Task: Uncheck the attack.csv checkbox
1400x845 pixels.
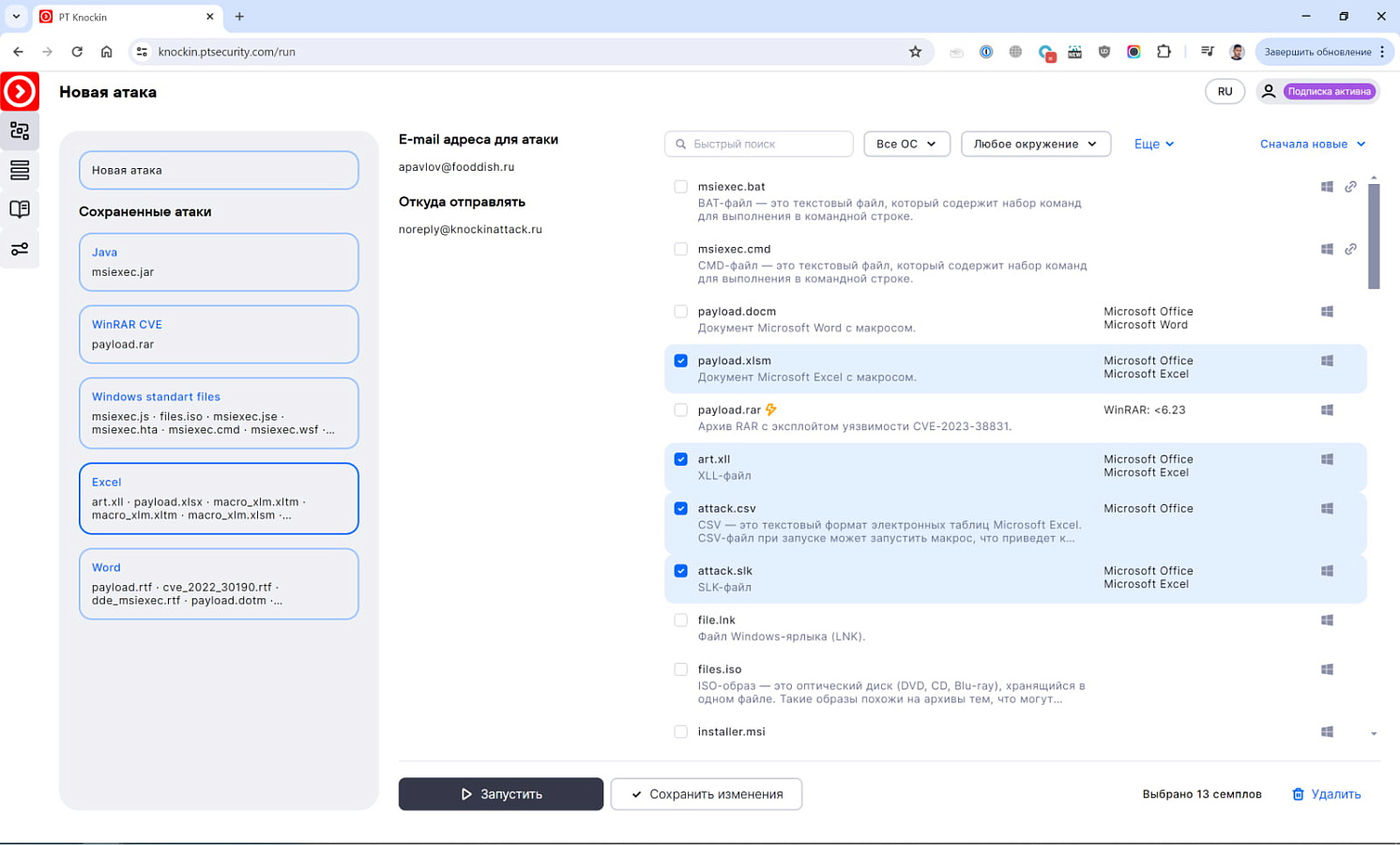Action: (x=680, y=508)
